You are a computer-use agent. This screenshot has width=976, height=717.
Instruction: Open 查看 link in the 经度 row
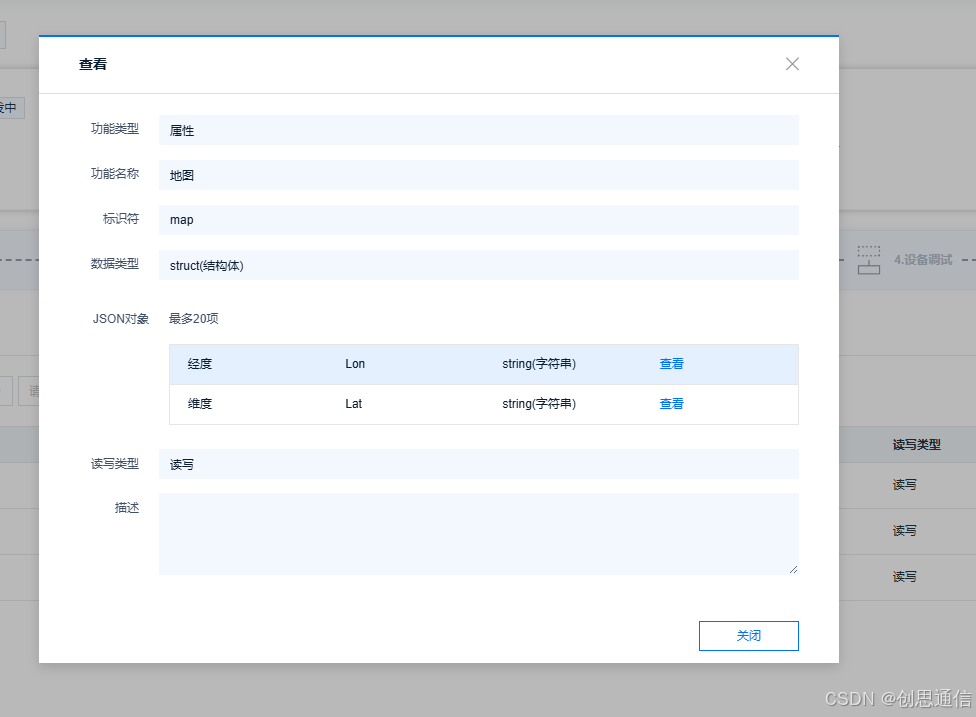tap(671, 364)
